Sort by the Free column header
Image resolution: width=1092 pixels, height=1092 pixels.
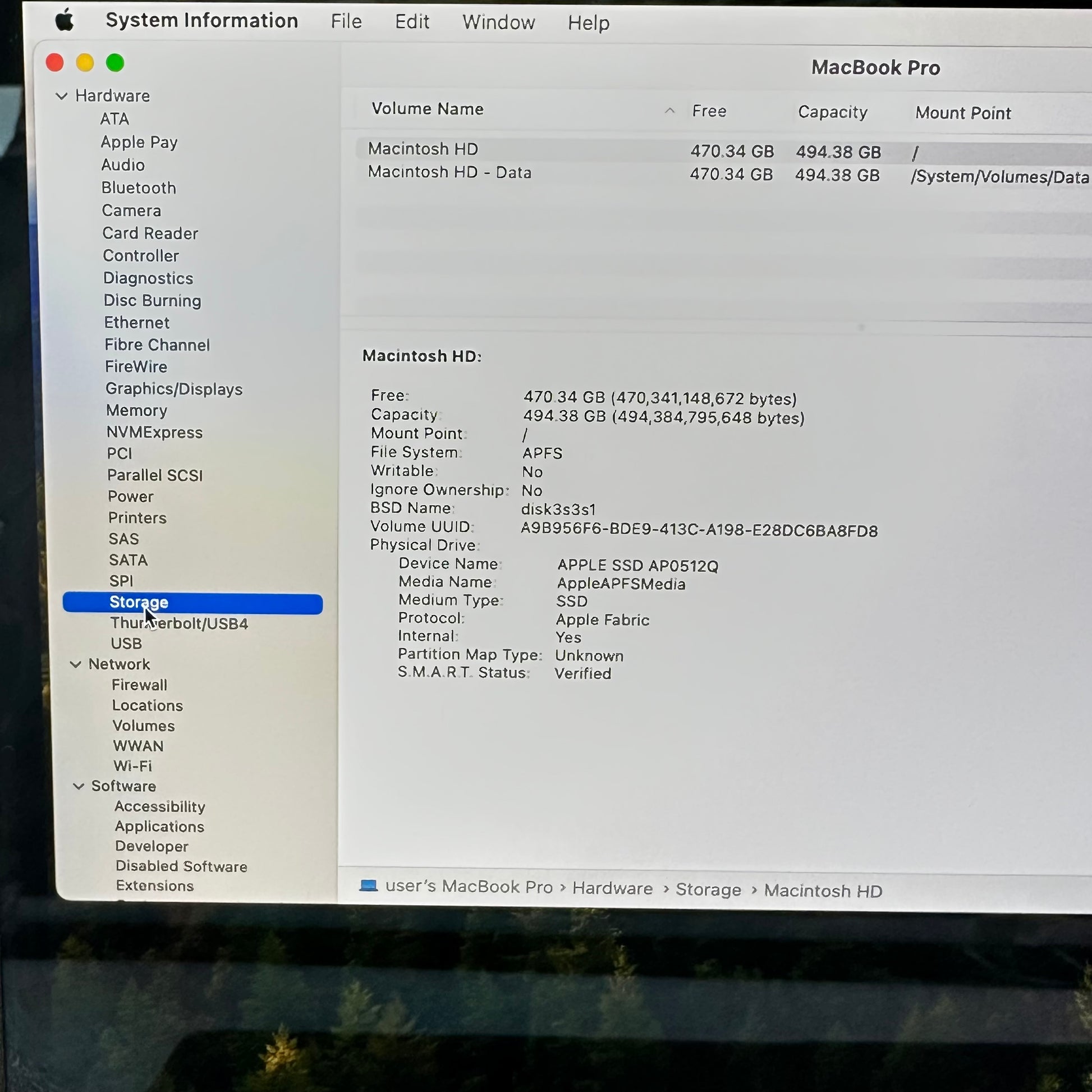click(709, 111)
